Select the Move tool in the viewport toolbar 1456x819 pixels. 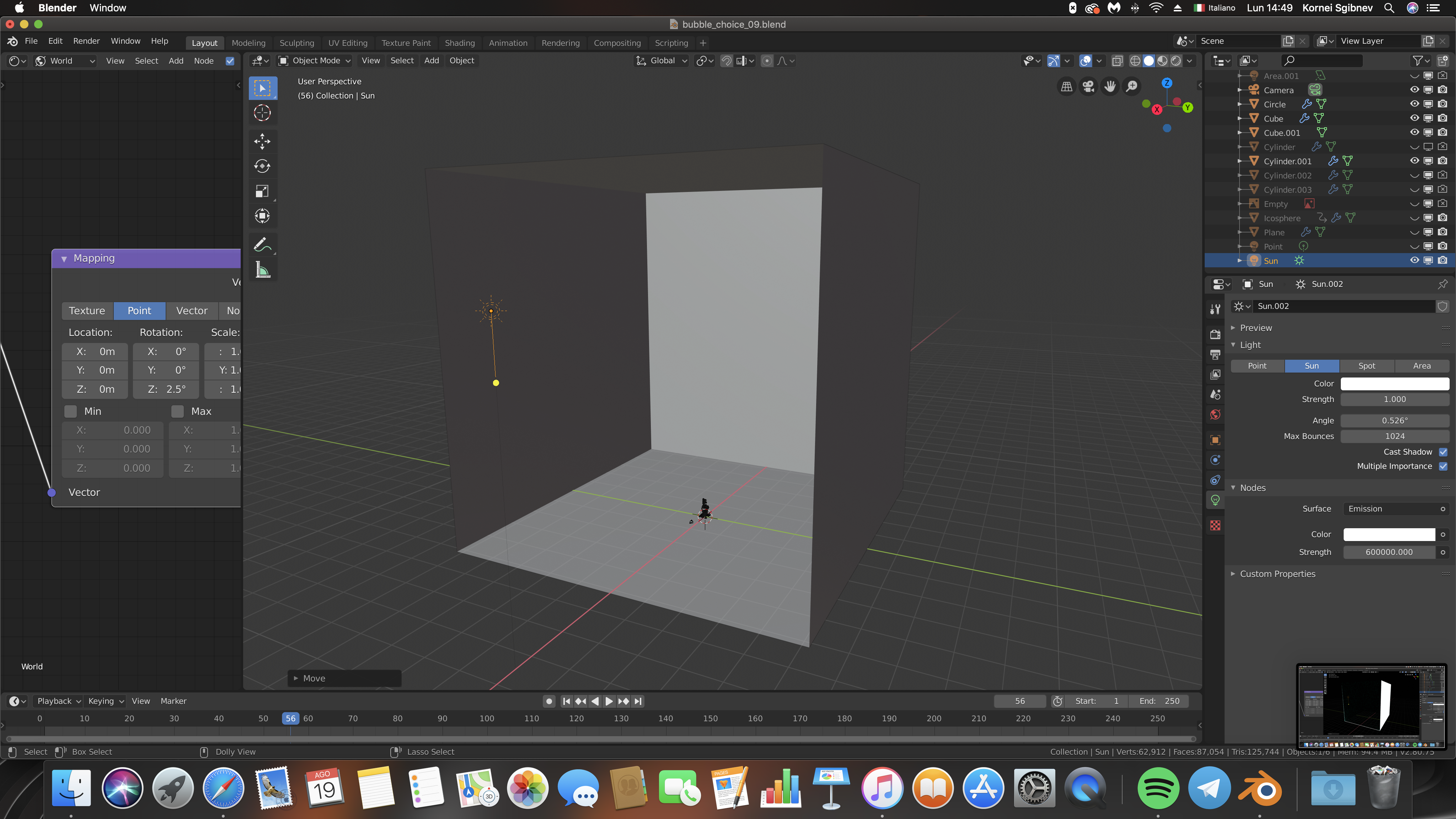[x=262, y=141]
